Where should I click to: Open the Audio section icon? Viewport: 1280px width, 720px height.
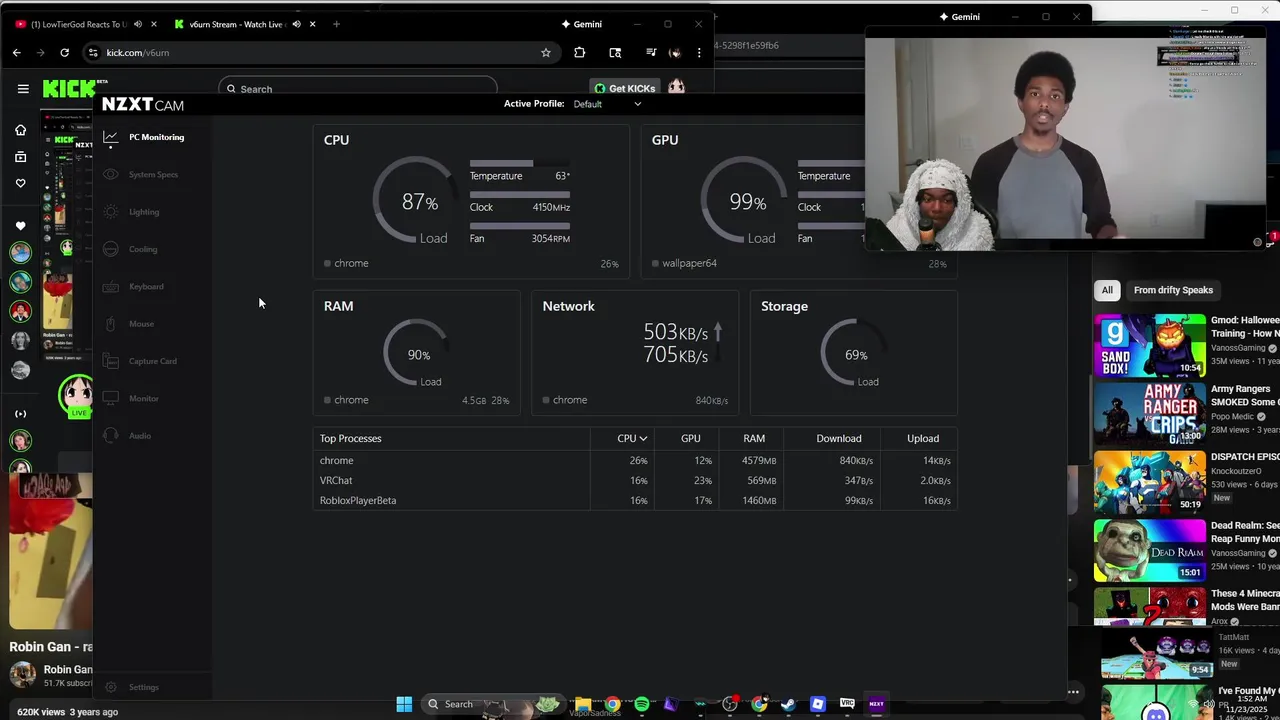point(111,436)
